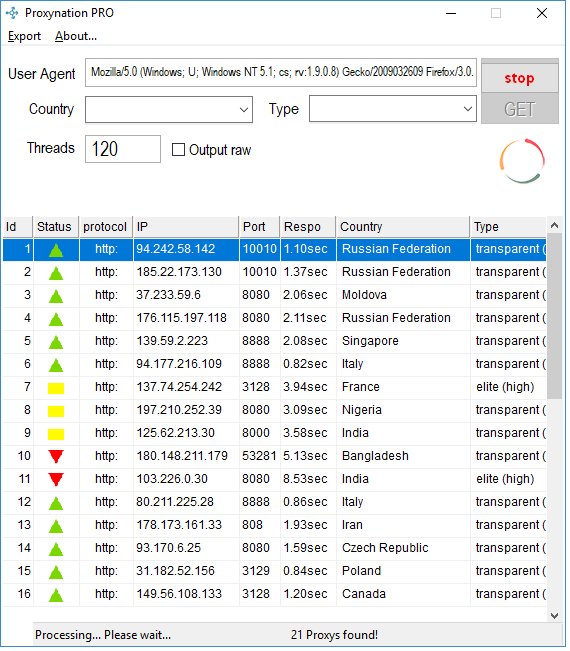The width and height of the screenshot is (570, 651).
Task: Click yellow status icon for France proxy row 7
Action: pos(56,388)
